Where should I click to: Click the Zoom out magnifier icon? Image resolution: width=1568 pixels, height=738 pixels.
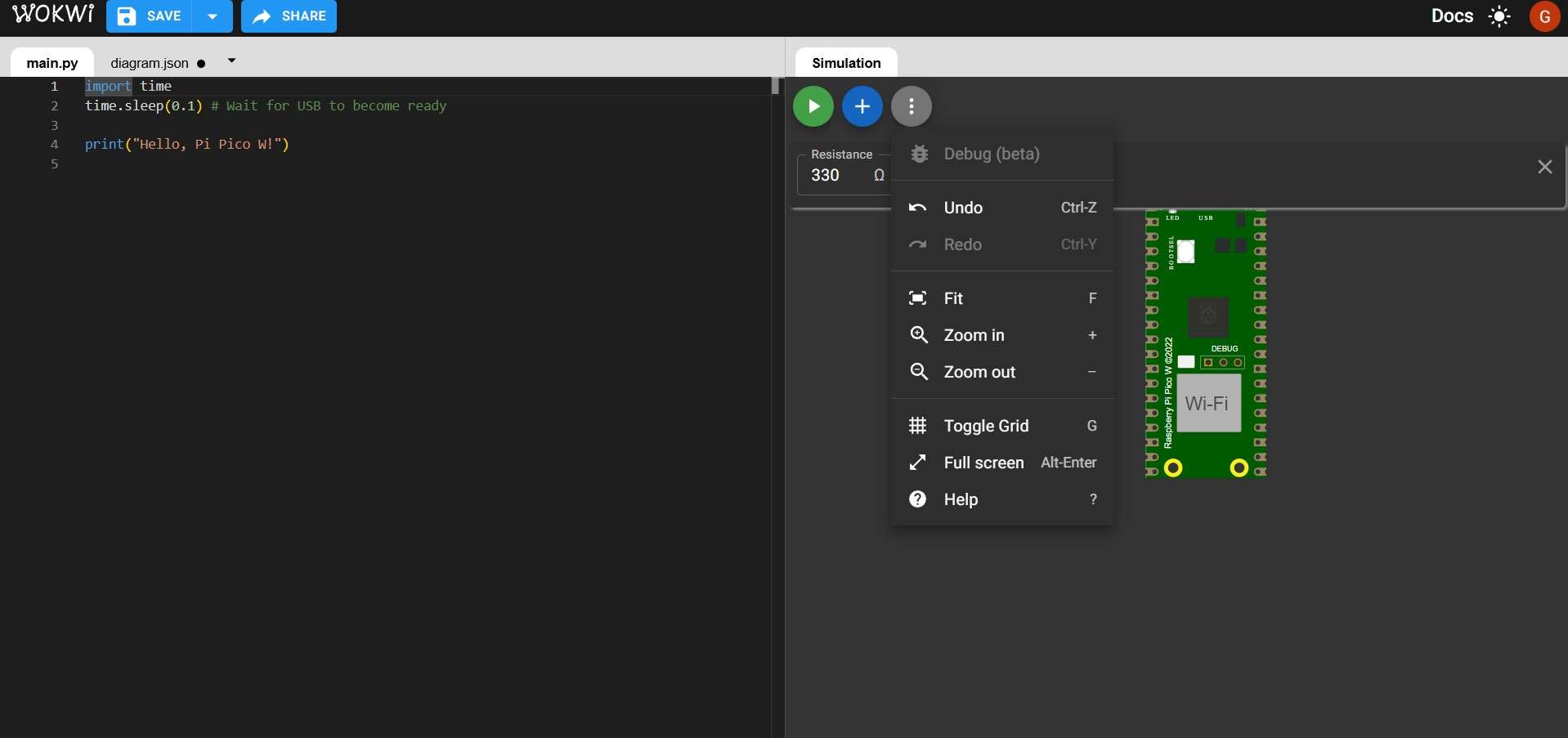coord(918,372)
